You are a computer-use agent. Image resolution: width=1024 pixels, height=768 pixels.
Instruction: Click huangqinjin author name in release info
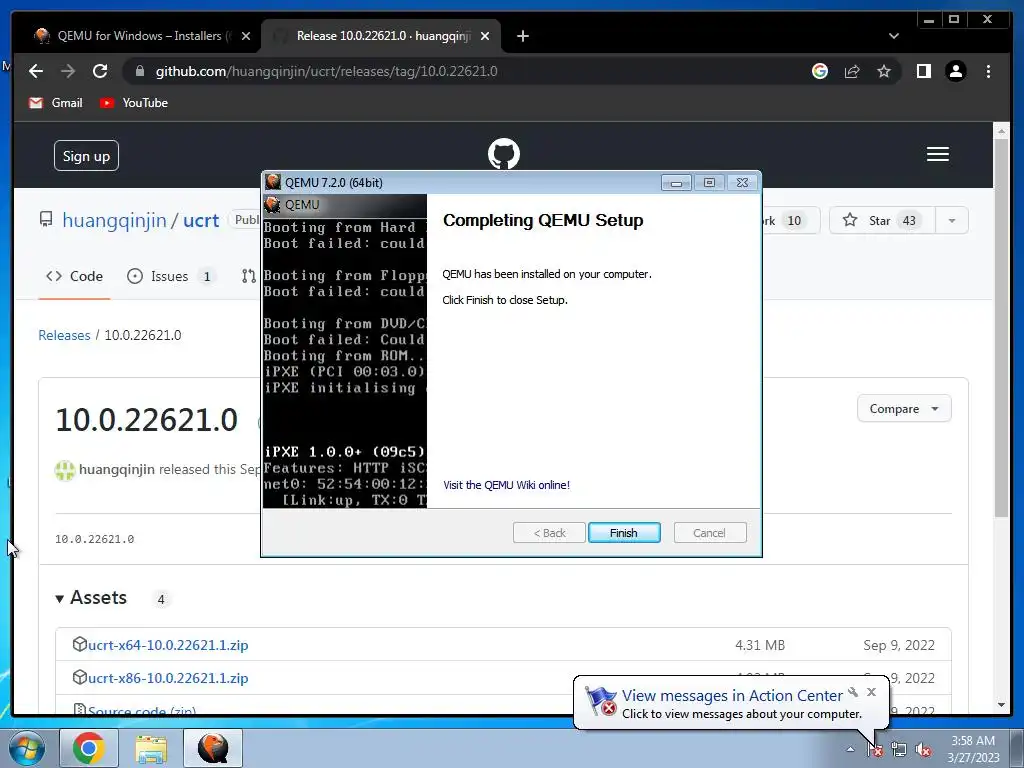tap(116, 470)
